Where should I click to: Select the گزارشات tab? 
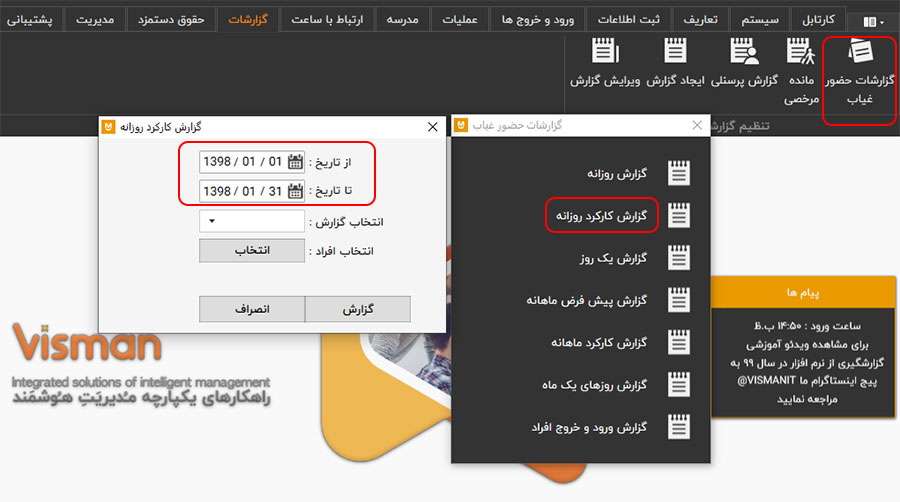coord(248,20)
